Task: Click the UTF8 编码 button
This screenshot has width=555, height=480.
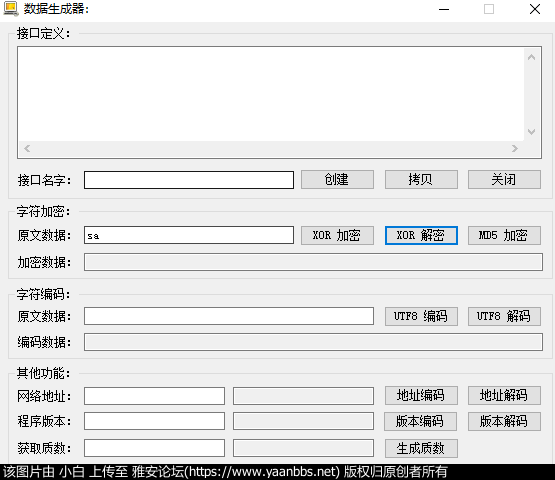Action: [x=421, y=316]
